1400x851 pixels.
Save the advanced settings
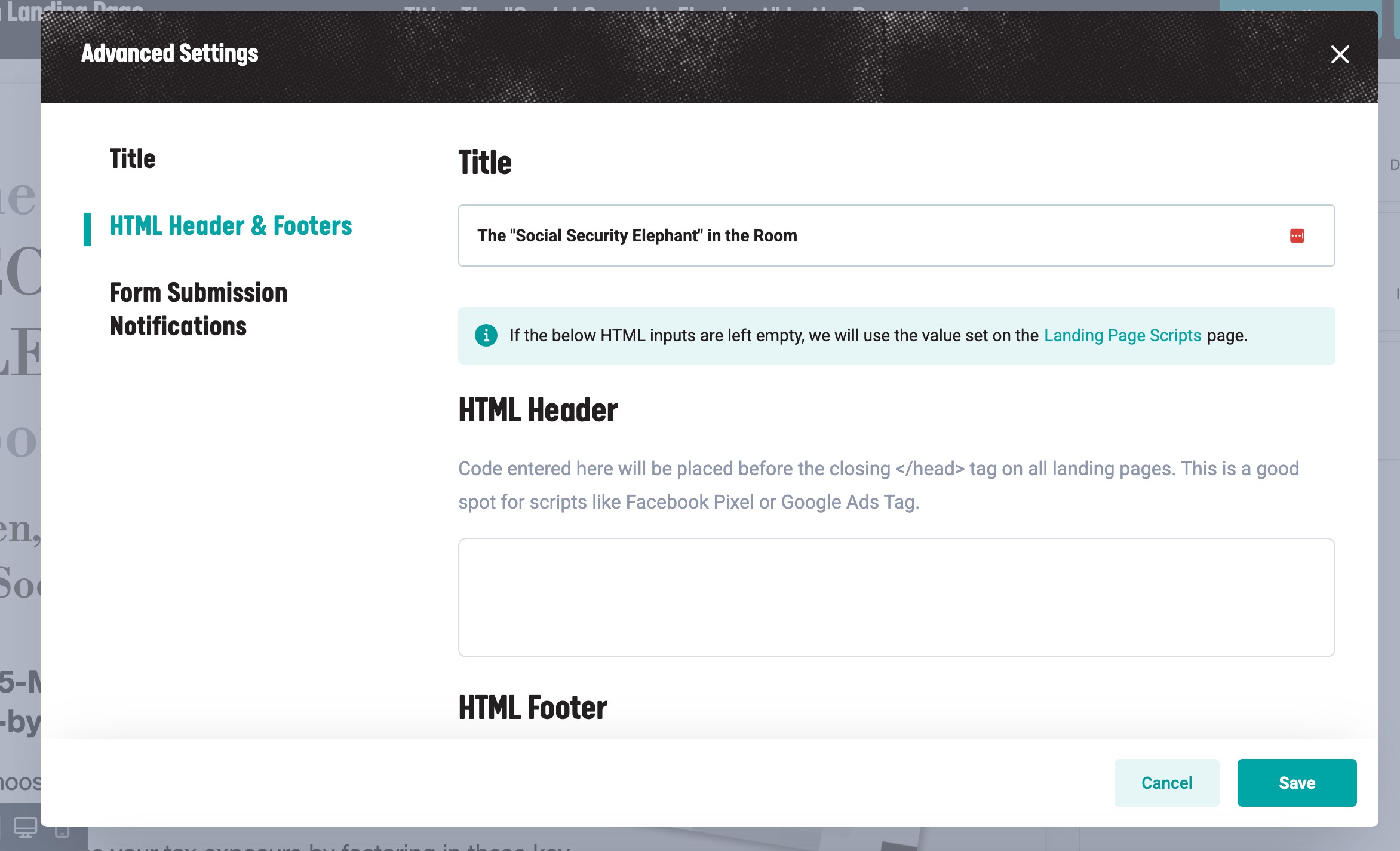[1296, 782]
